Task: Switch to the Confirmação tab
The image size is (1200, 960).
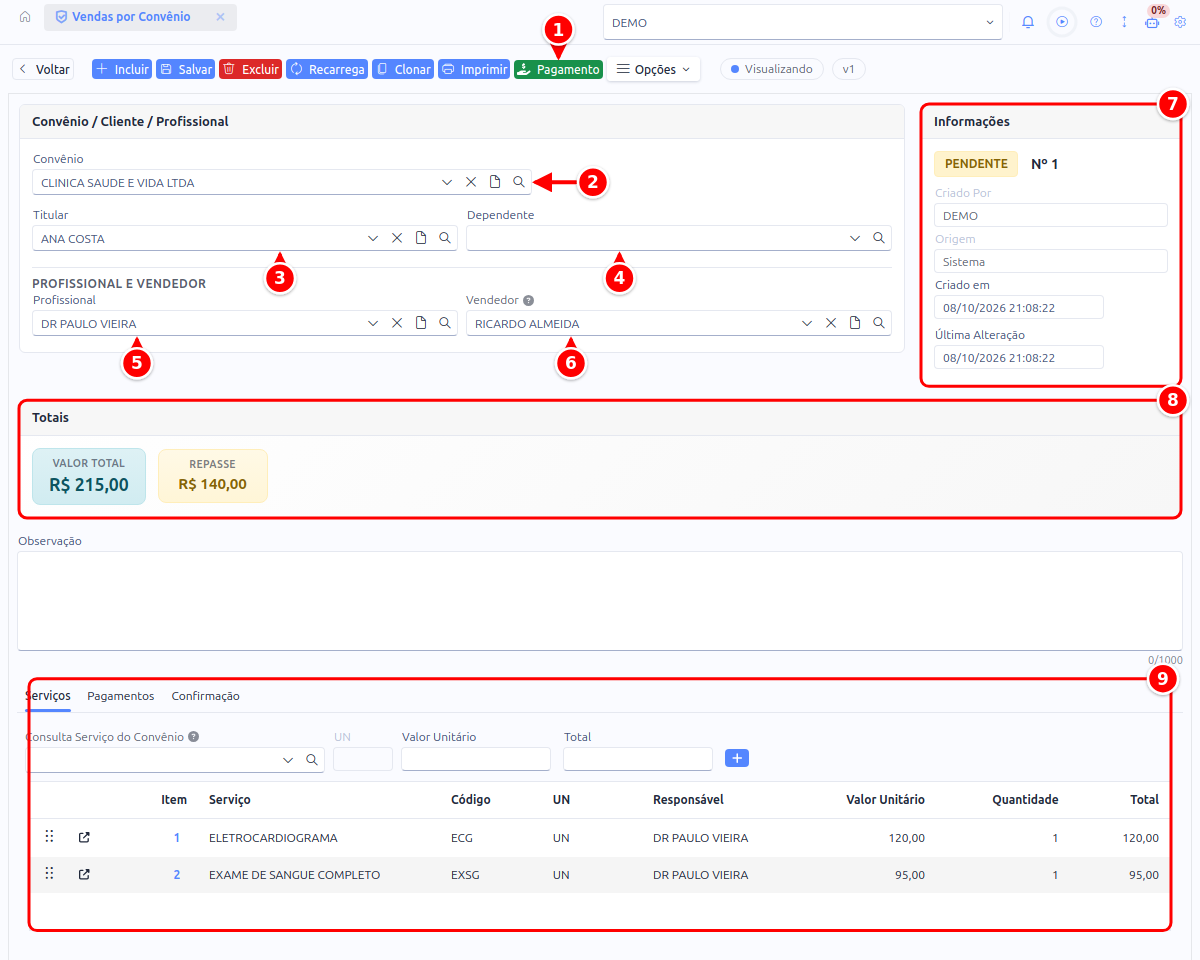Action: click(x=205, y=696)
